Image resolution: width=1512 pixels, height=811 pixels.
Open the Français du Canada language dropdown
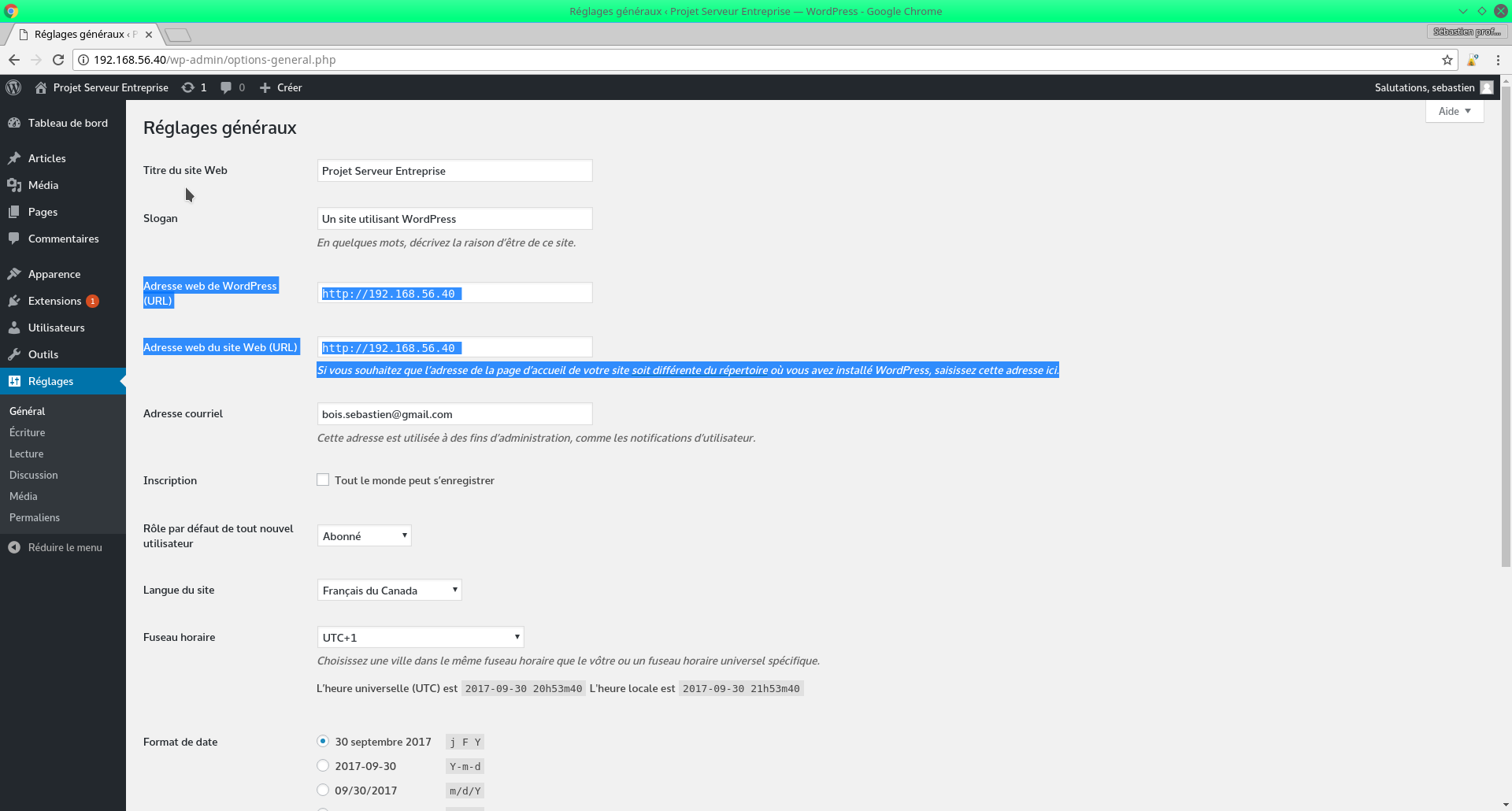pyautogui.click(x=389, y=590)
